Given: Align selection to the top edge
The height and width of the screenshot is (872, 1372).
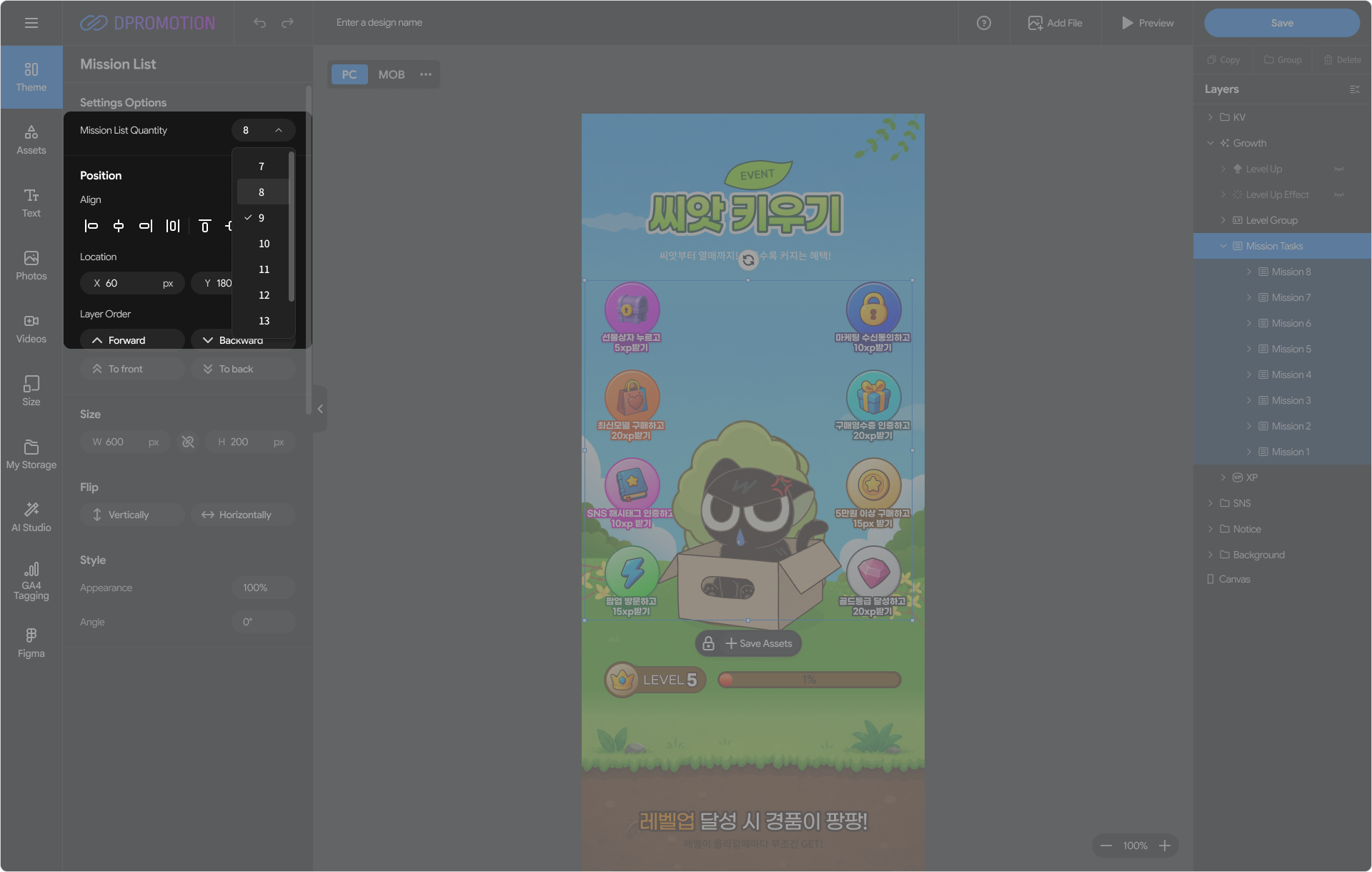Looking at the screenshot, I should tap(205, 226).
